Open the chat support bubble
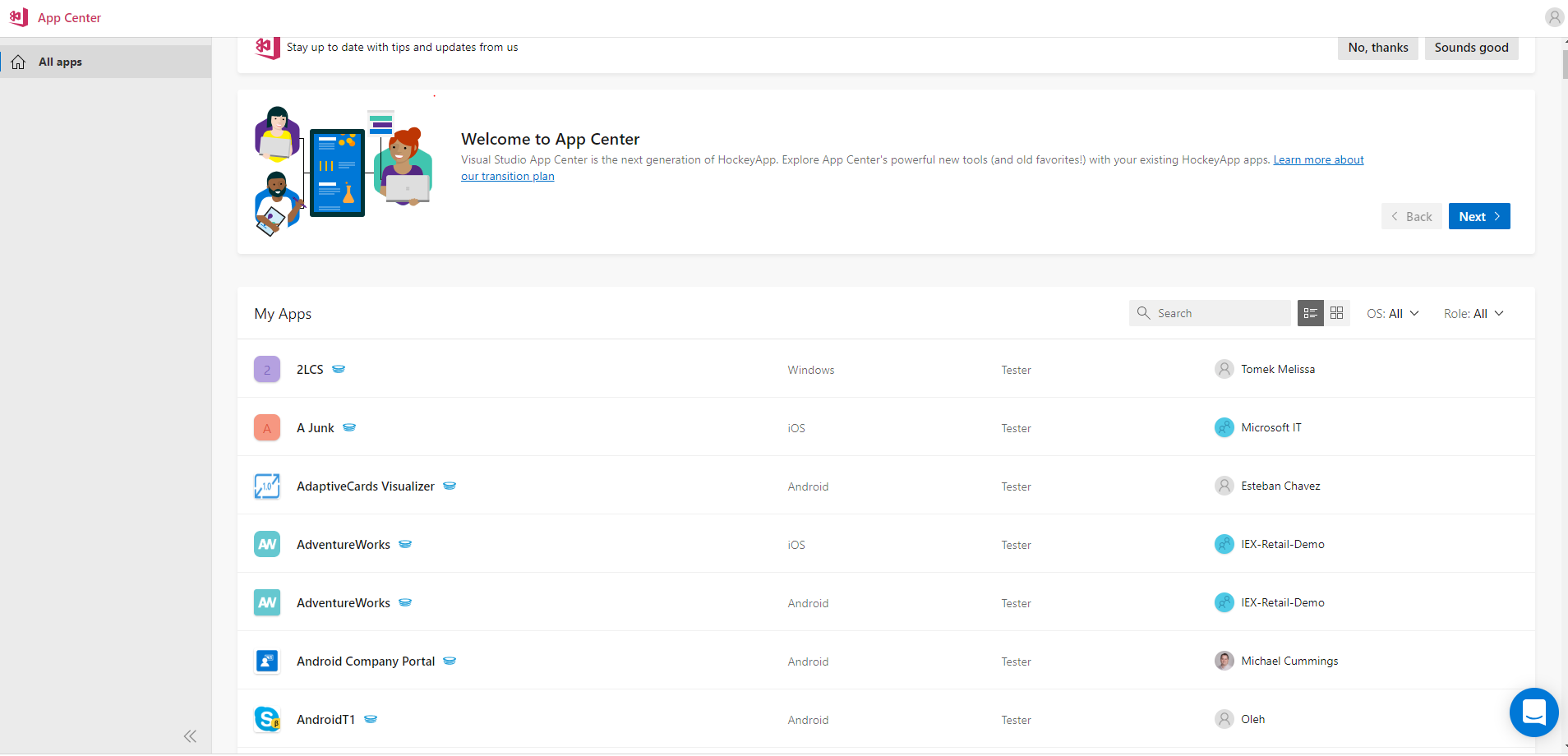The width and height of the screenshot is (1568, 756). tap(1533, 712)
